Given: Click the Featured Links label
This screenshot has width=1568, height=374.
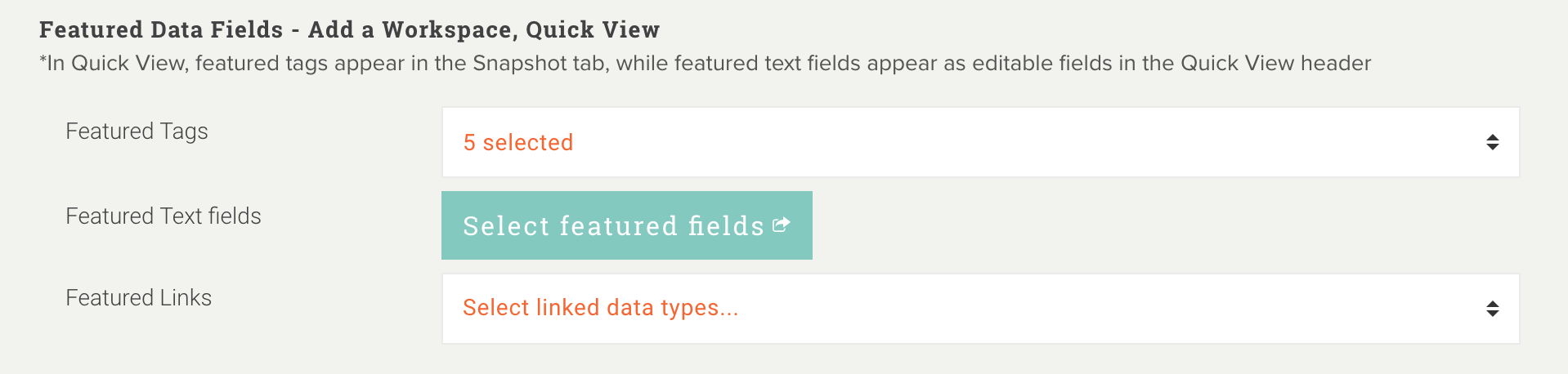Looking at the screenshot, I should (x=138, y=298).
